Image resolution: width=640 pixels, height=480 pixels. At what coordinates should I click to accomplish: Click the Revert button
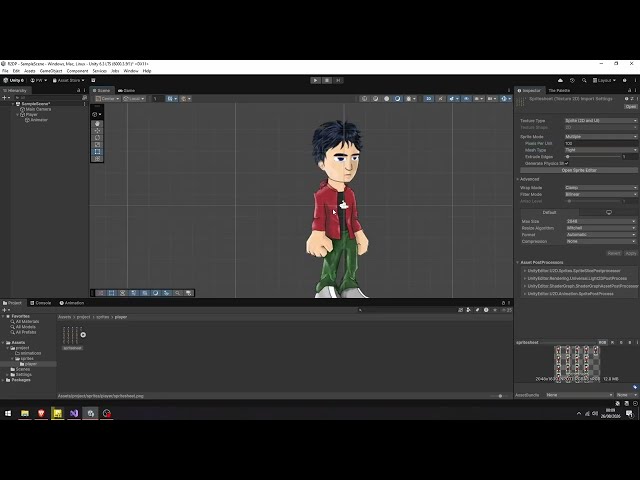[x=613, y=253]
